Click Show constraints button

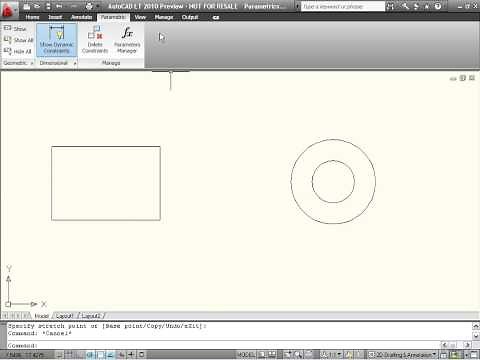tap(15, 29)
